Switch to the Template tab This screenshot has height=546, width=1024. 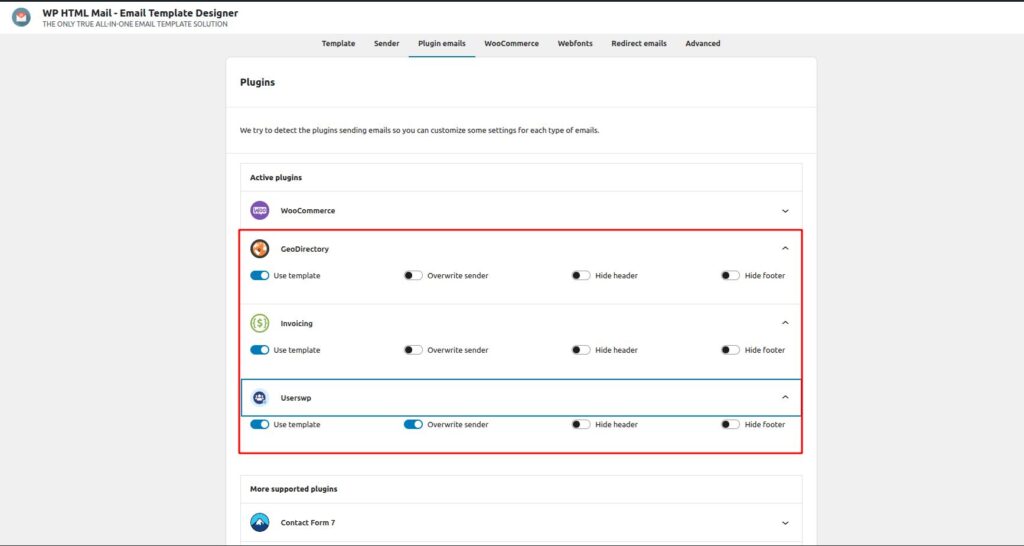[338, 43]
